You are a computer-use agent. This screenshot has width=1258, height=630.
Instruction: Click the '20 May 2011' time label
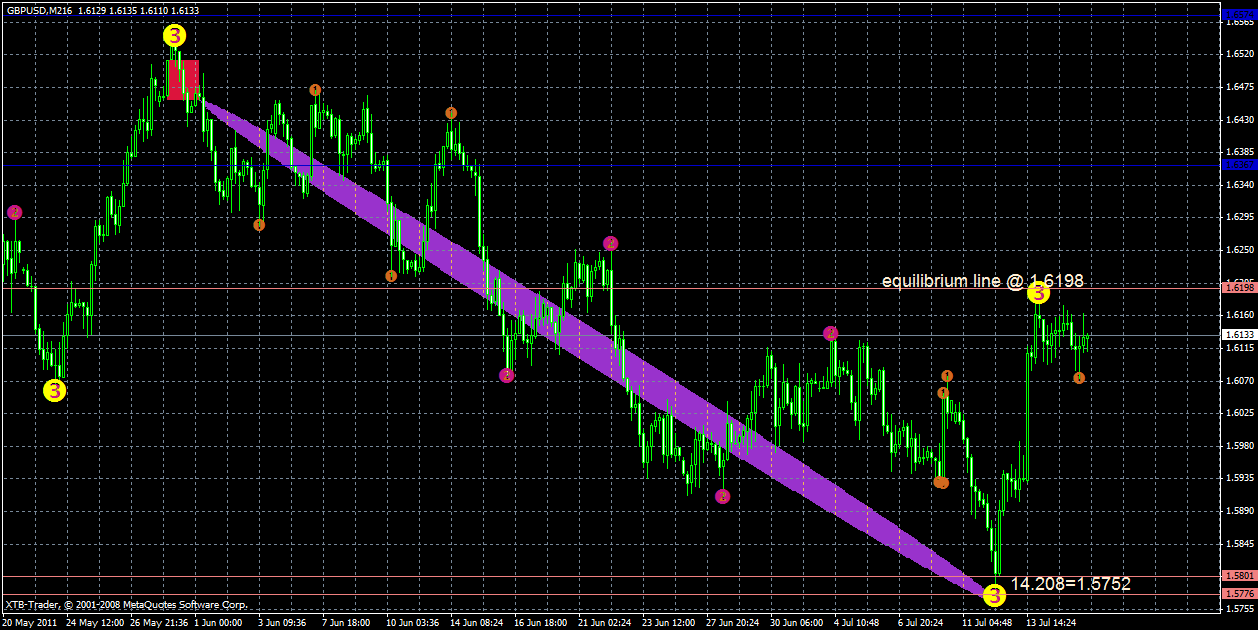(29, 622)
